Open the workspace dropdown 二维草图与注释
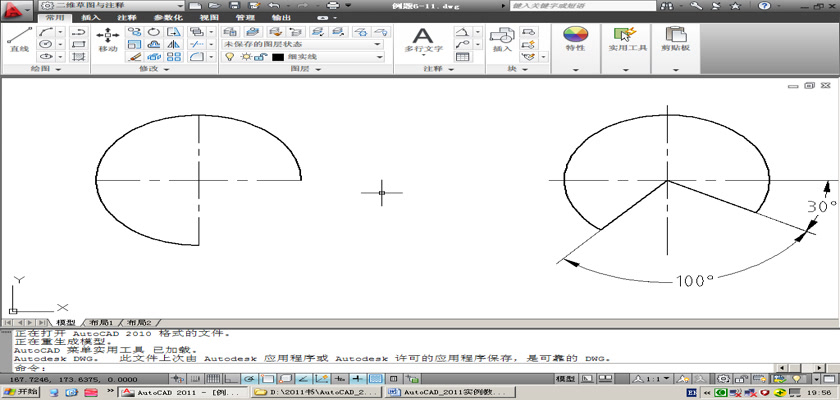The width and height of the screenshot is (840, 400). coord(112,5)
